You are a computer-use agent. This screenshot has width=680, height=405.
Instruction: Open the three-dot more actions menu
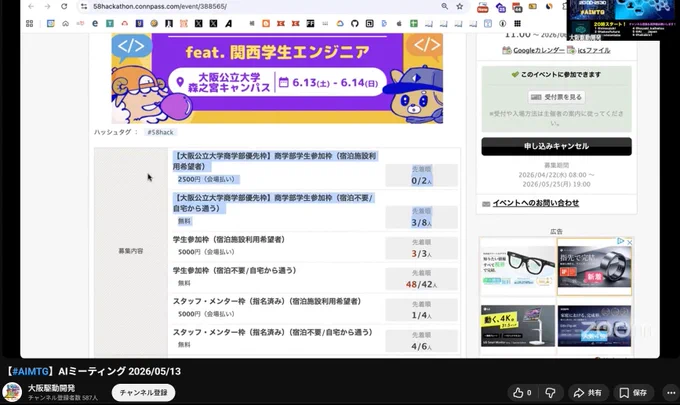(671, 393)
